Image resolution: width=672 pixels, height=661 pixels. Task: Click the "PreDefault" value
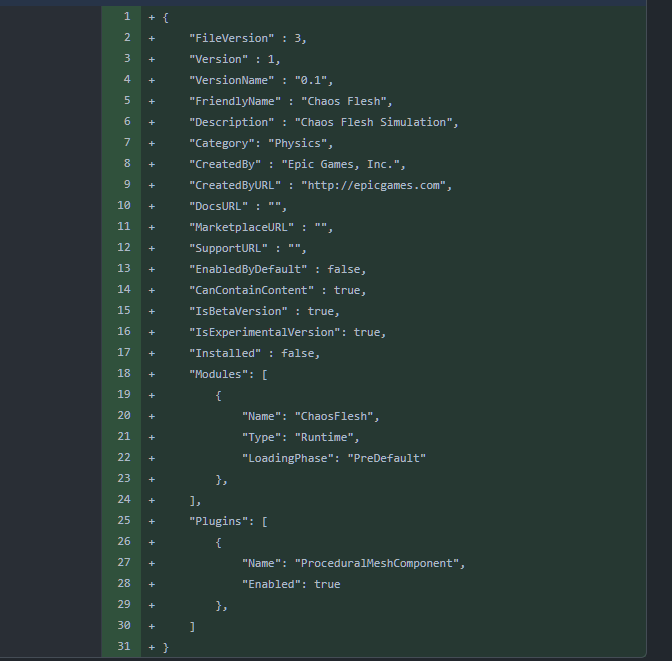click(387, 458)
